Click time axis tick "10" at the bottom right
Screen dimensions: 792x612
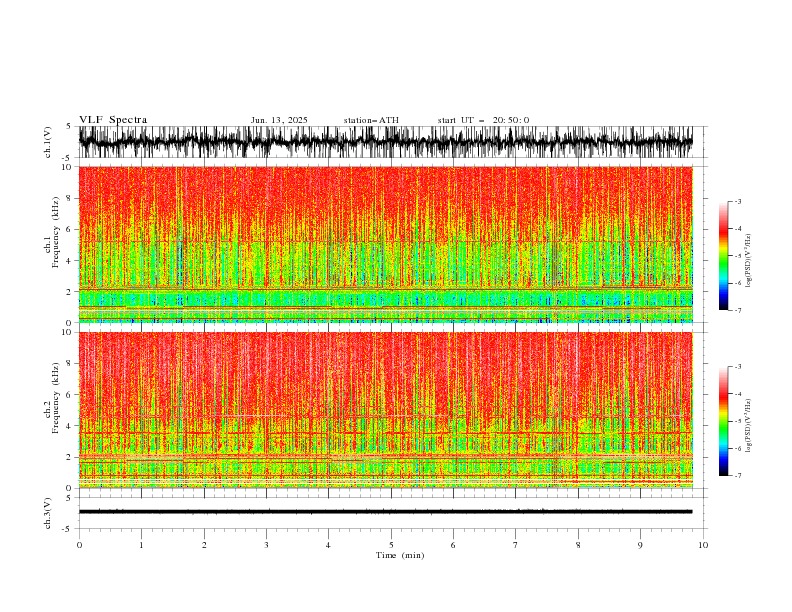click(x=703, y=545)
